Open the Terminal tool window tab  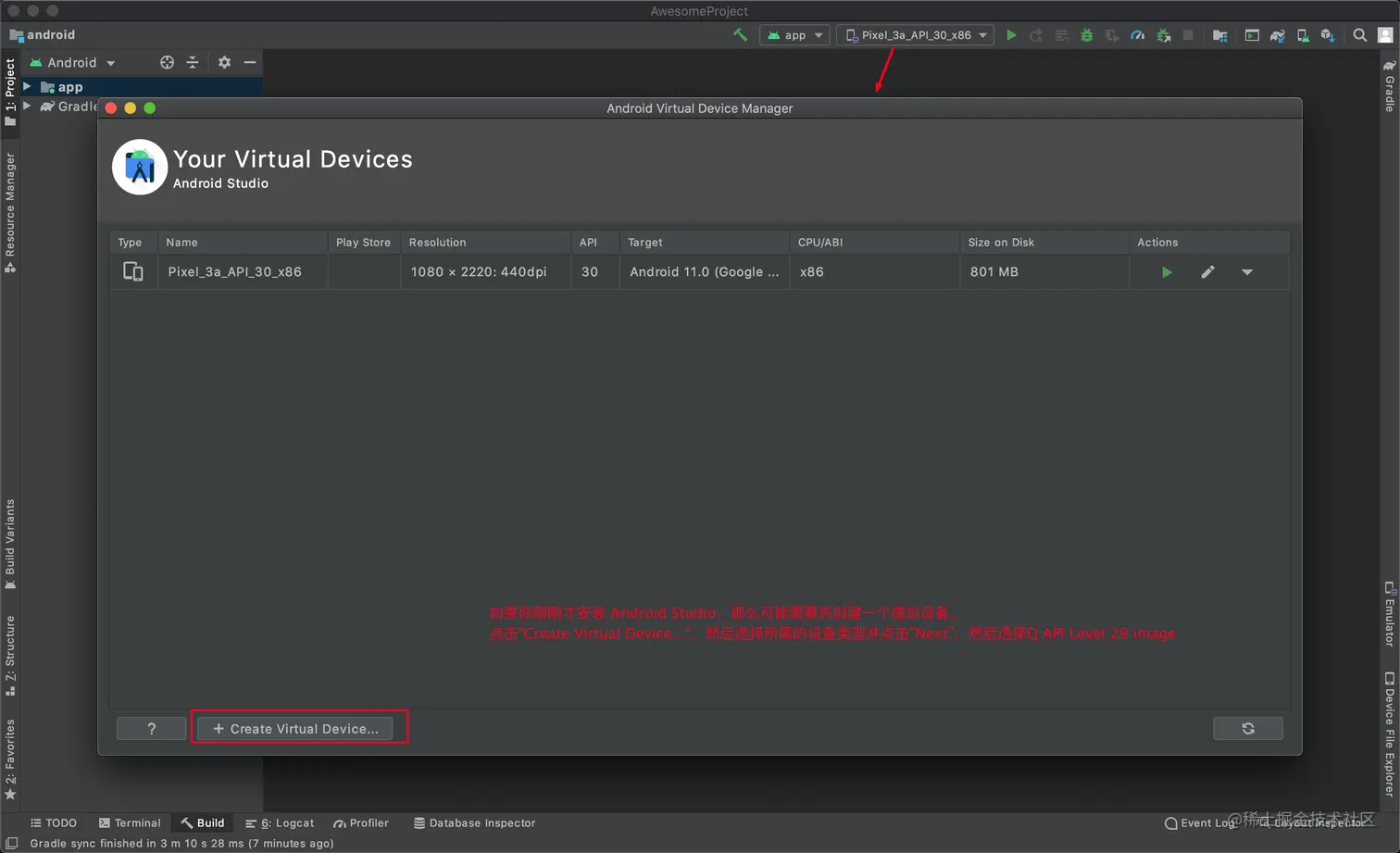pyautogui.click(x=130, y=822)
